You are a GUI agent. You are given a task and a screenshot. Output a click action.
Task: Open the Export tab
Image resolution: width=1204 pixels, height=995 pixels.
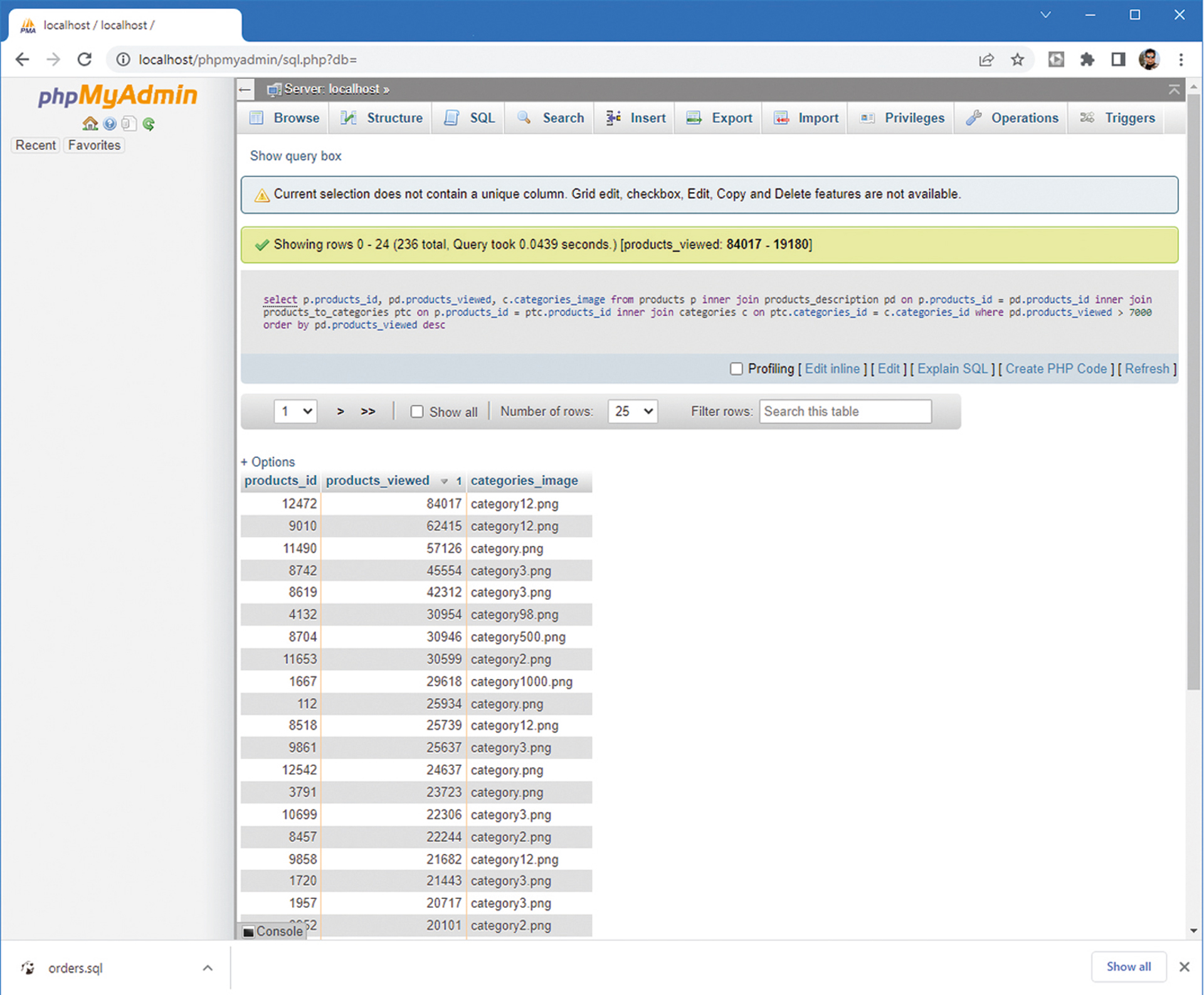719,118
